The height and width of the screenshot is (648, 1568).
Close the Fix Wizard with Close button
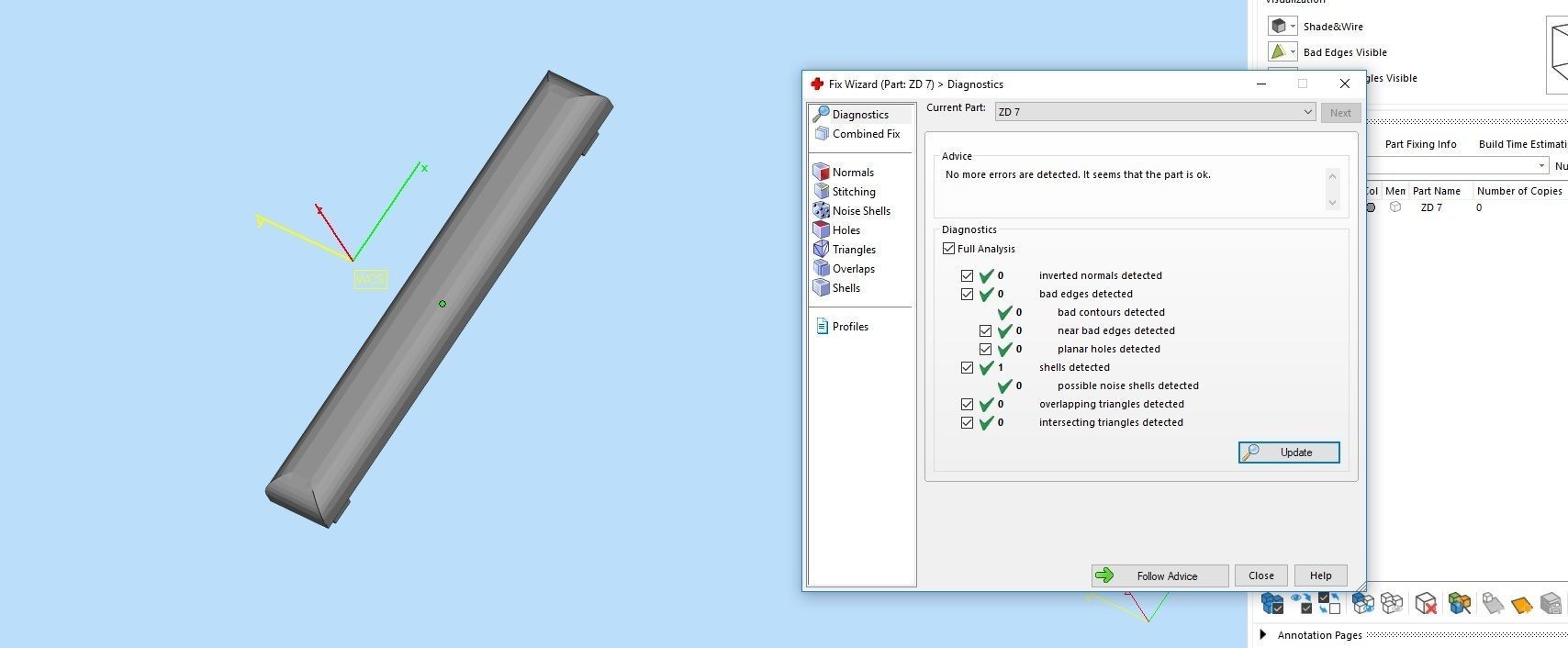(x=1260, y=575)
